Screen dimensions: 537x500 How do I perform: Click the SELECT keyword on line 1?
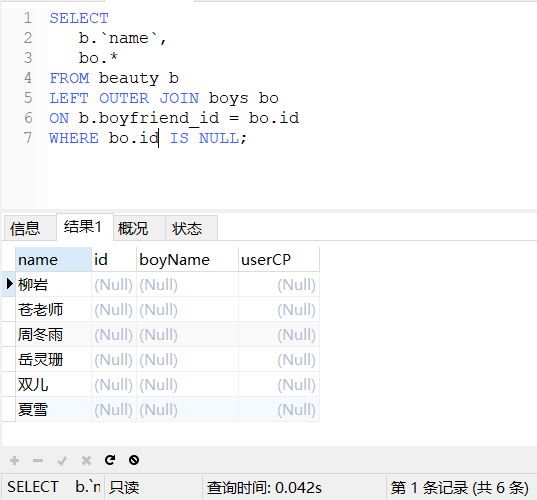coord(79,18)
